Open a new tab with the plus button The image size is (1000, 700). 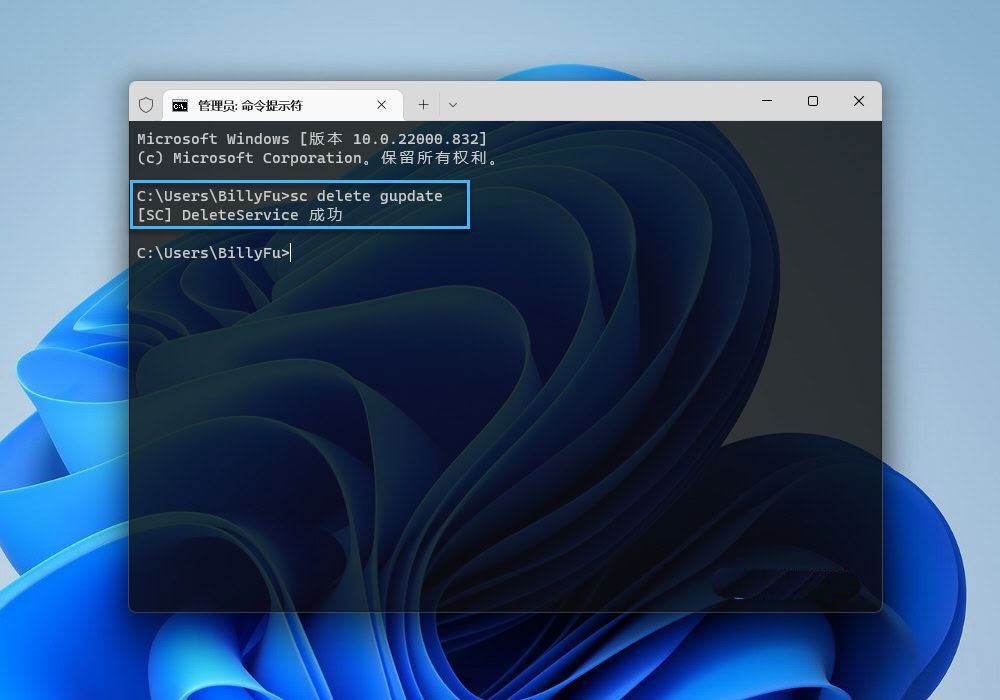pyautogui.click(x=423, y=104)
